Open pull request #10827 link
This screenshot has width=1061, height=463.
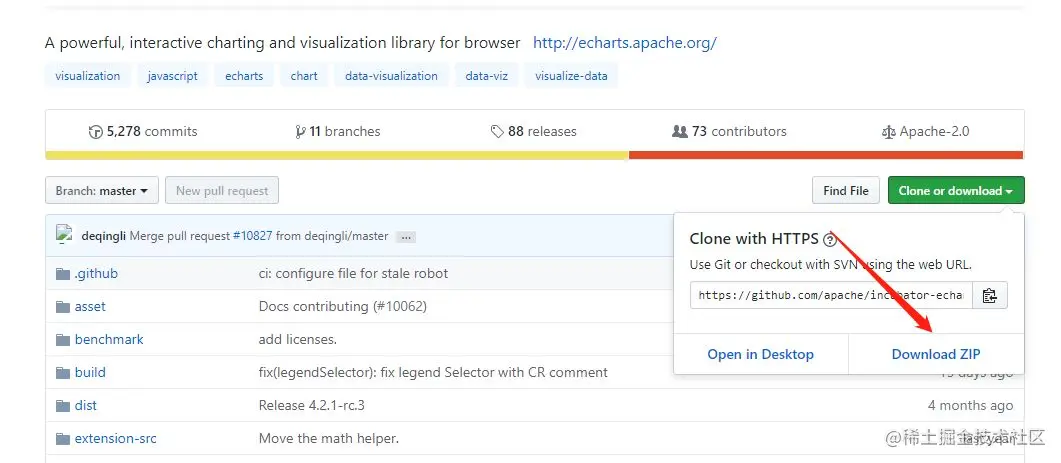tap(252, 236)
